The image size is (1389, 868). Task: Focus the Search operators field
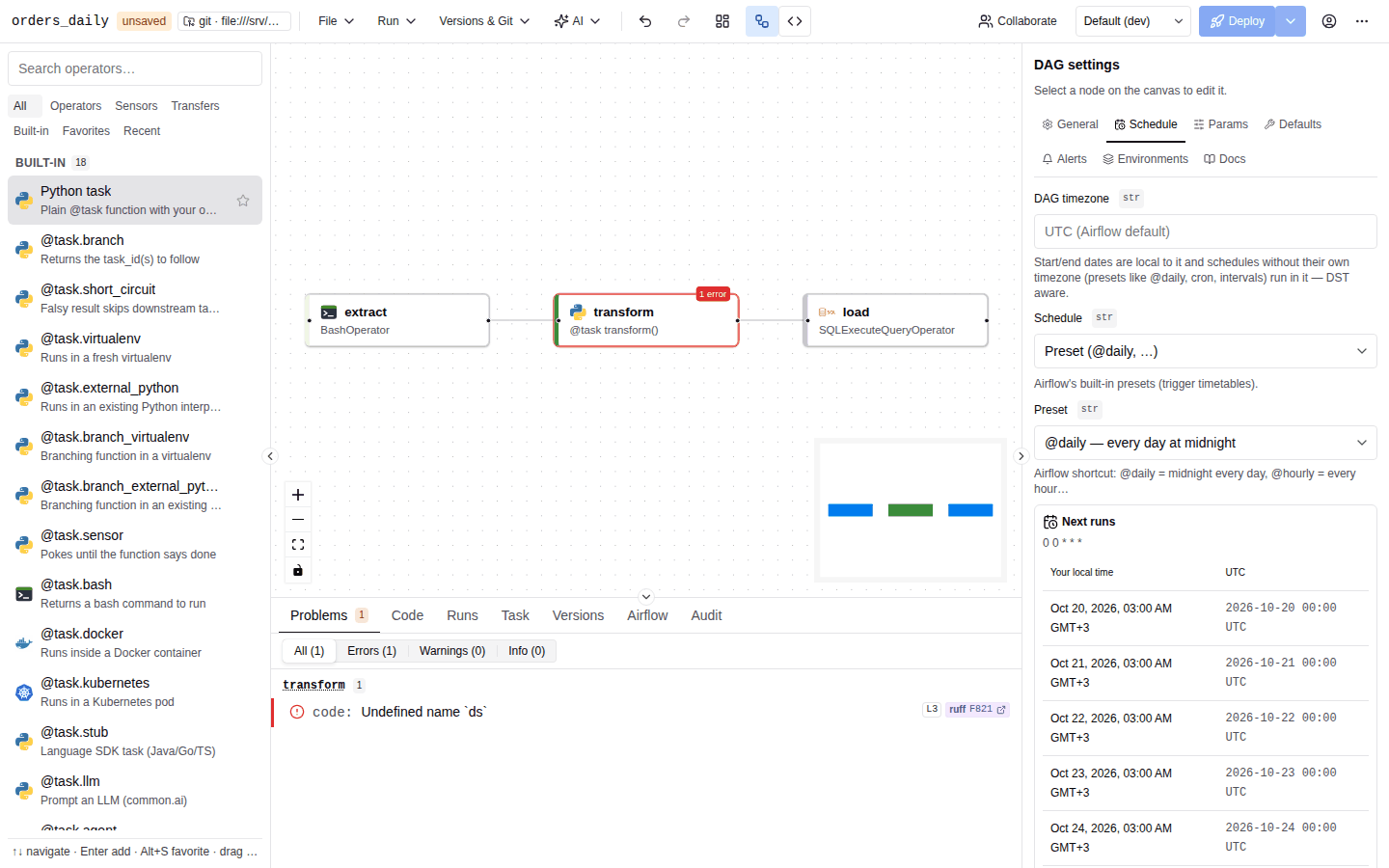pyautogui.click(x=135, y=68)
